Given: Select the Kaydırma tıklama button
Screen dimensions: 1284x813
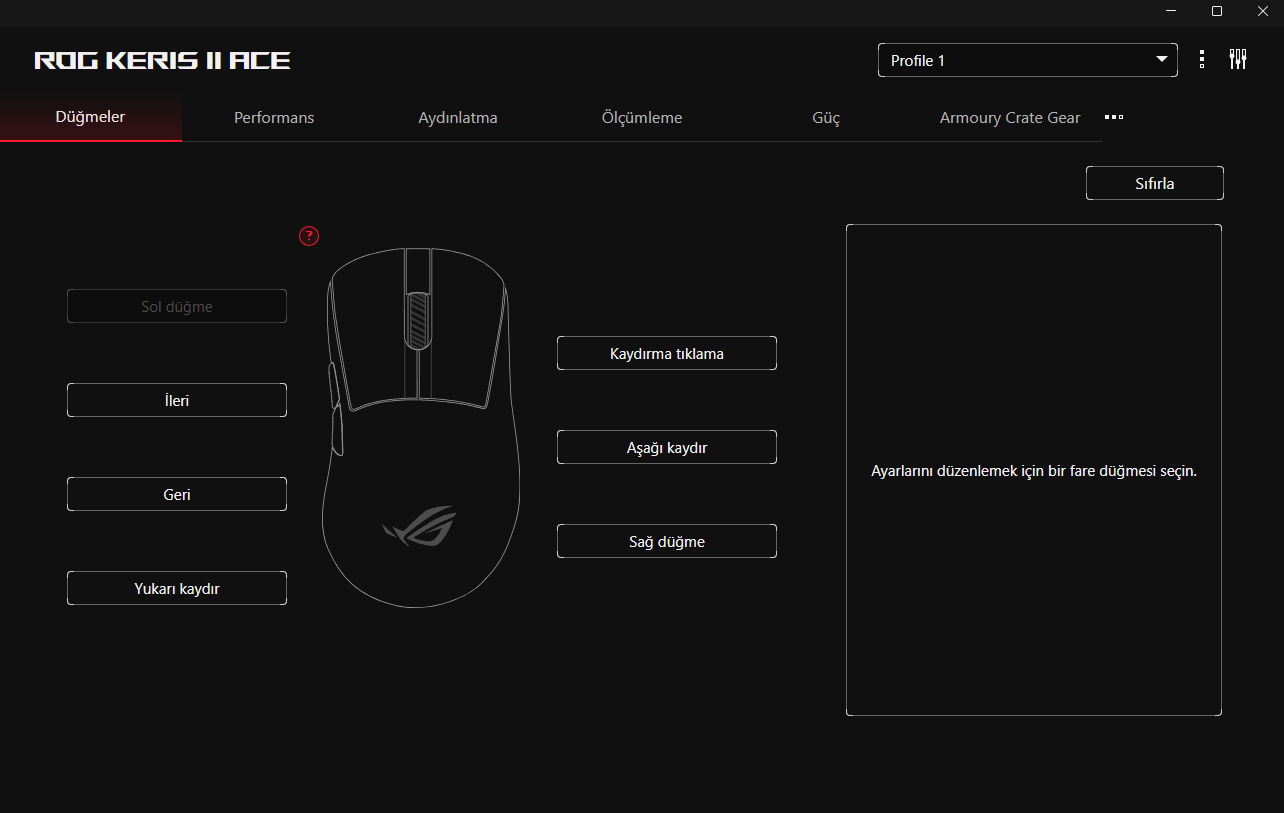Looking at the screenshot, I should 667,353.
